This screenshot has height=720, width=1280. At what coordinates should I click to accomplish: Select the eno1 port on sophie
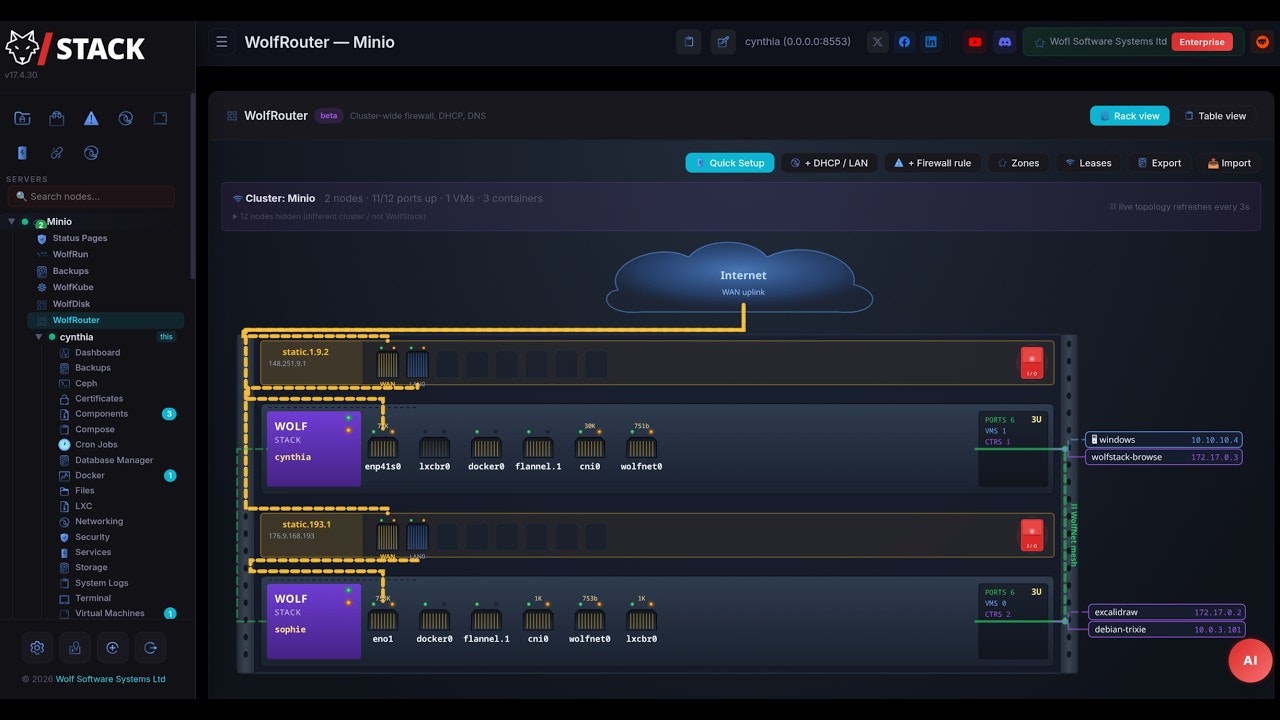click(x=383, y=620)
